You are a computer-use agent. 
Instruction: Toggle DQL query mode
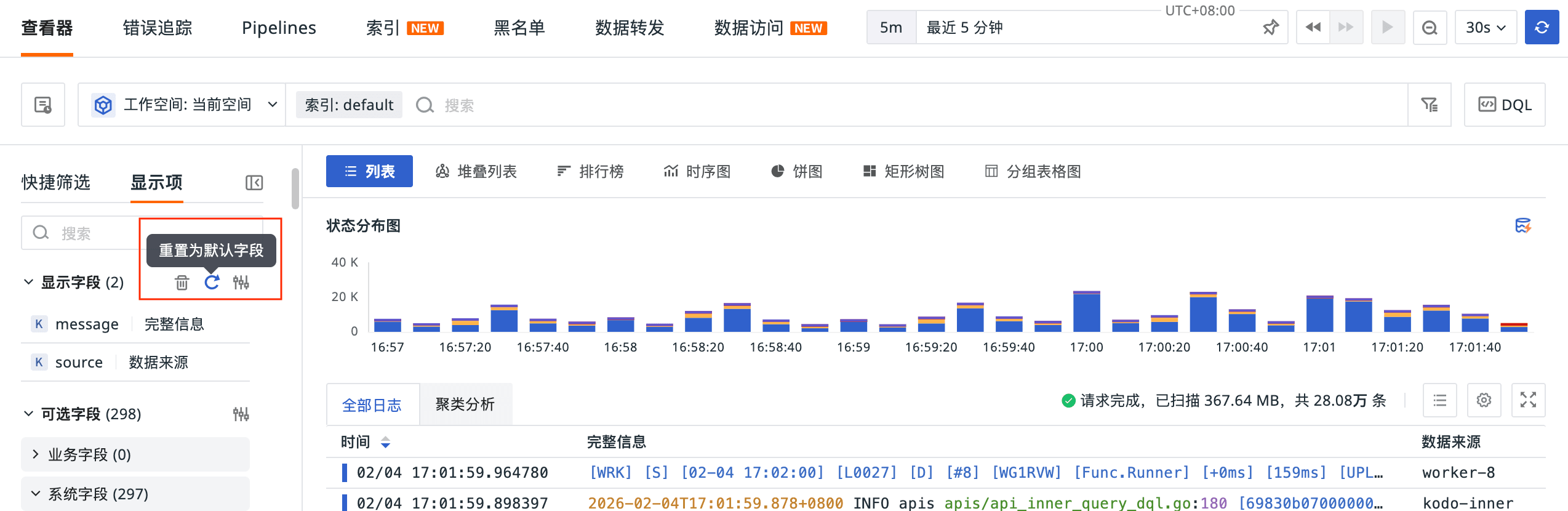[x=1505, y=105]
